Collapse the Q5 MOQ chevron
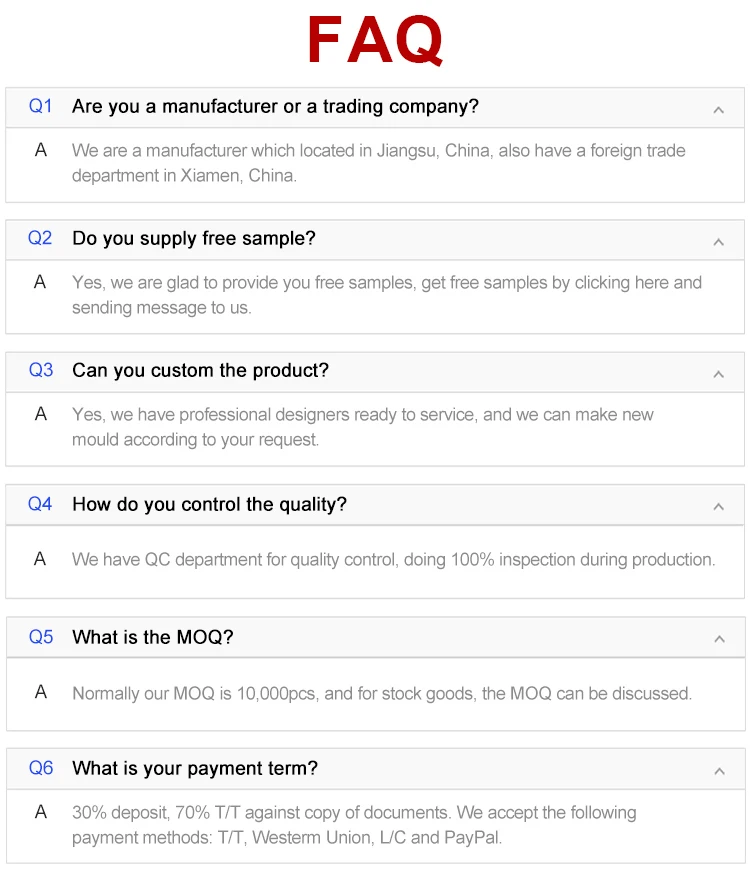This screenshot has width=750, height=877. [718, 638]
